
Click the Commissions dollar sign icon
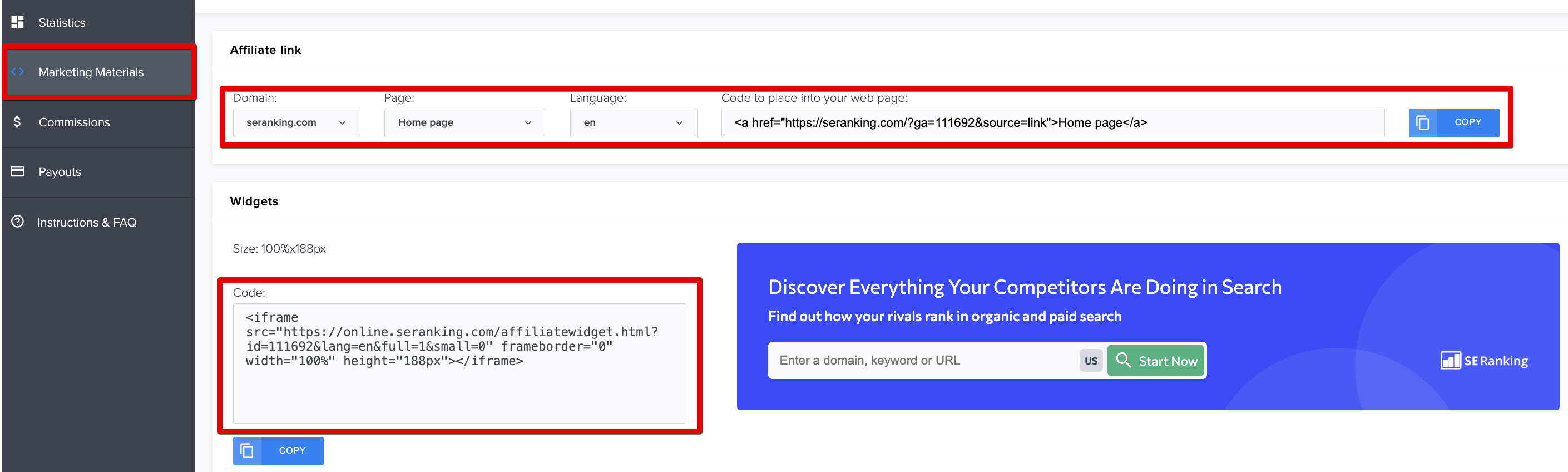click(x=17, y=122)
